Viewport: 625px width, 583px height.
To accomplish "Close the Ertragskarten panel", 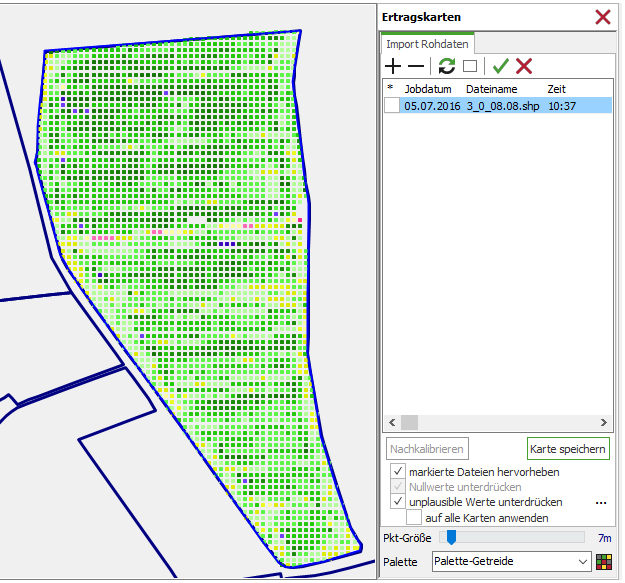I will (x=603, y=17).
